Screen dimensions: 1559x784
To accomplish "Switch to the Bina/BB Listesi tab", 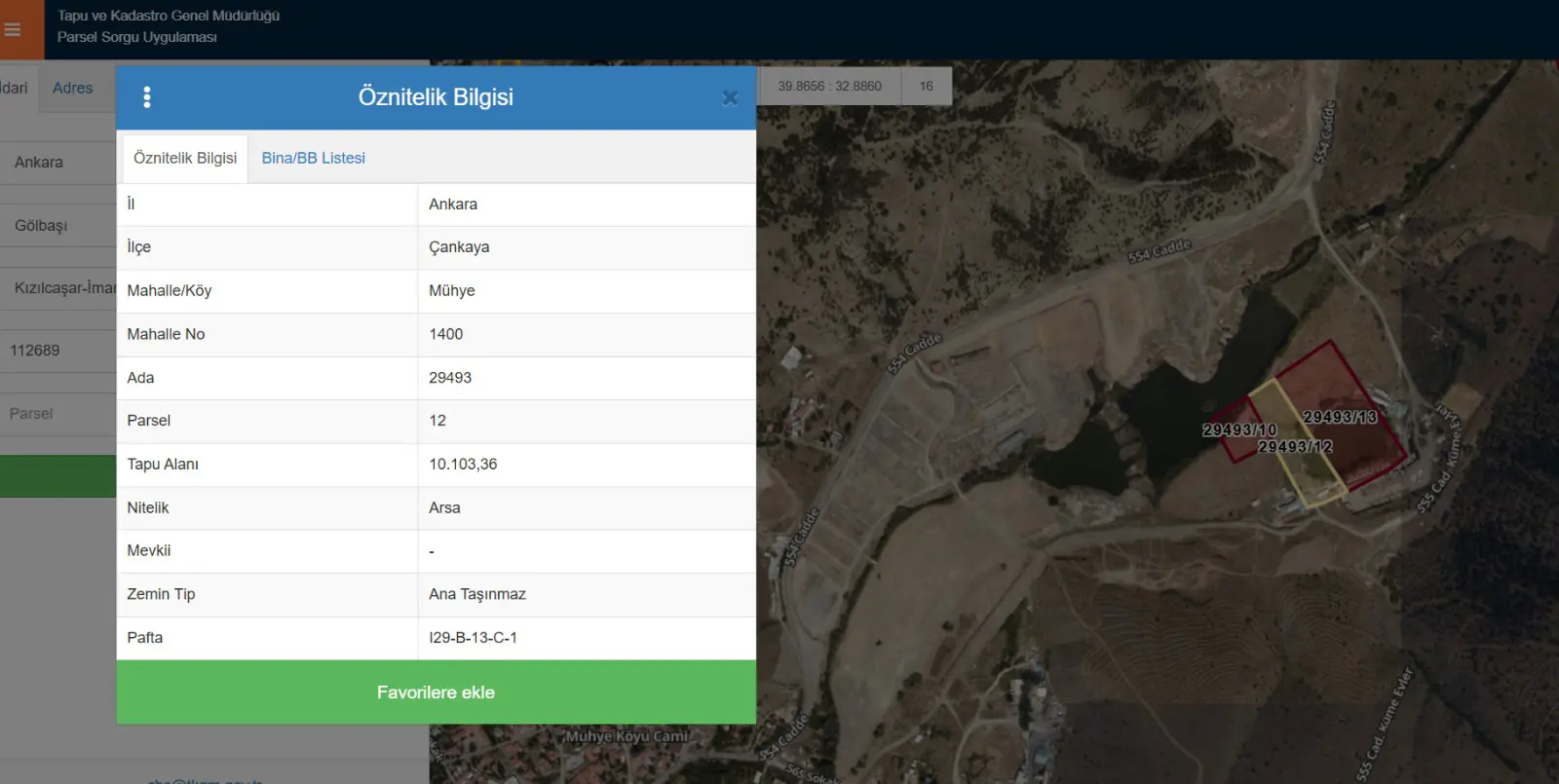I will pyautogui.click(x=313, y=158).
